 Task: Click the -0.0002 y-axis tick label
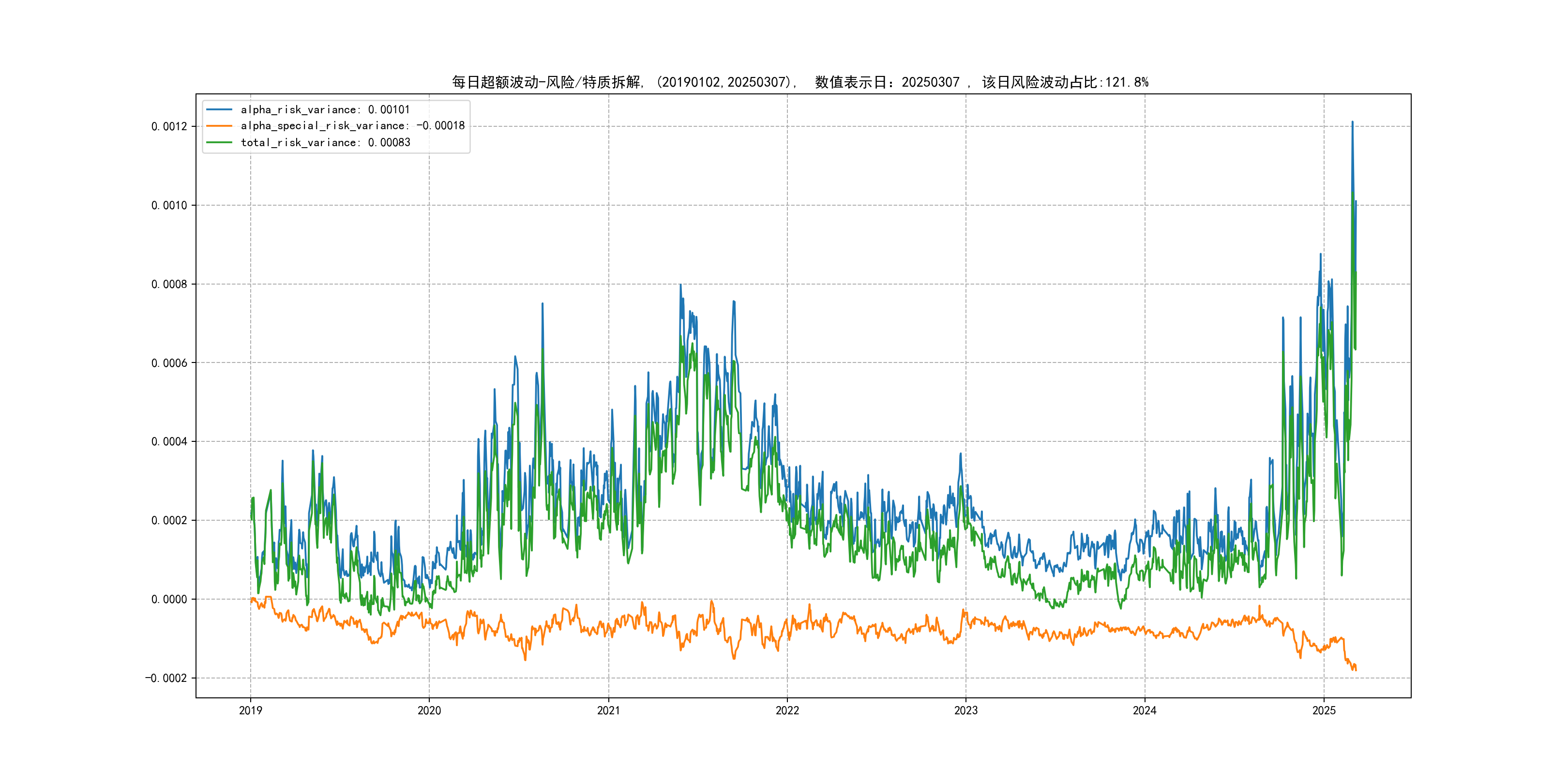click(x=166, y=678)
